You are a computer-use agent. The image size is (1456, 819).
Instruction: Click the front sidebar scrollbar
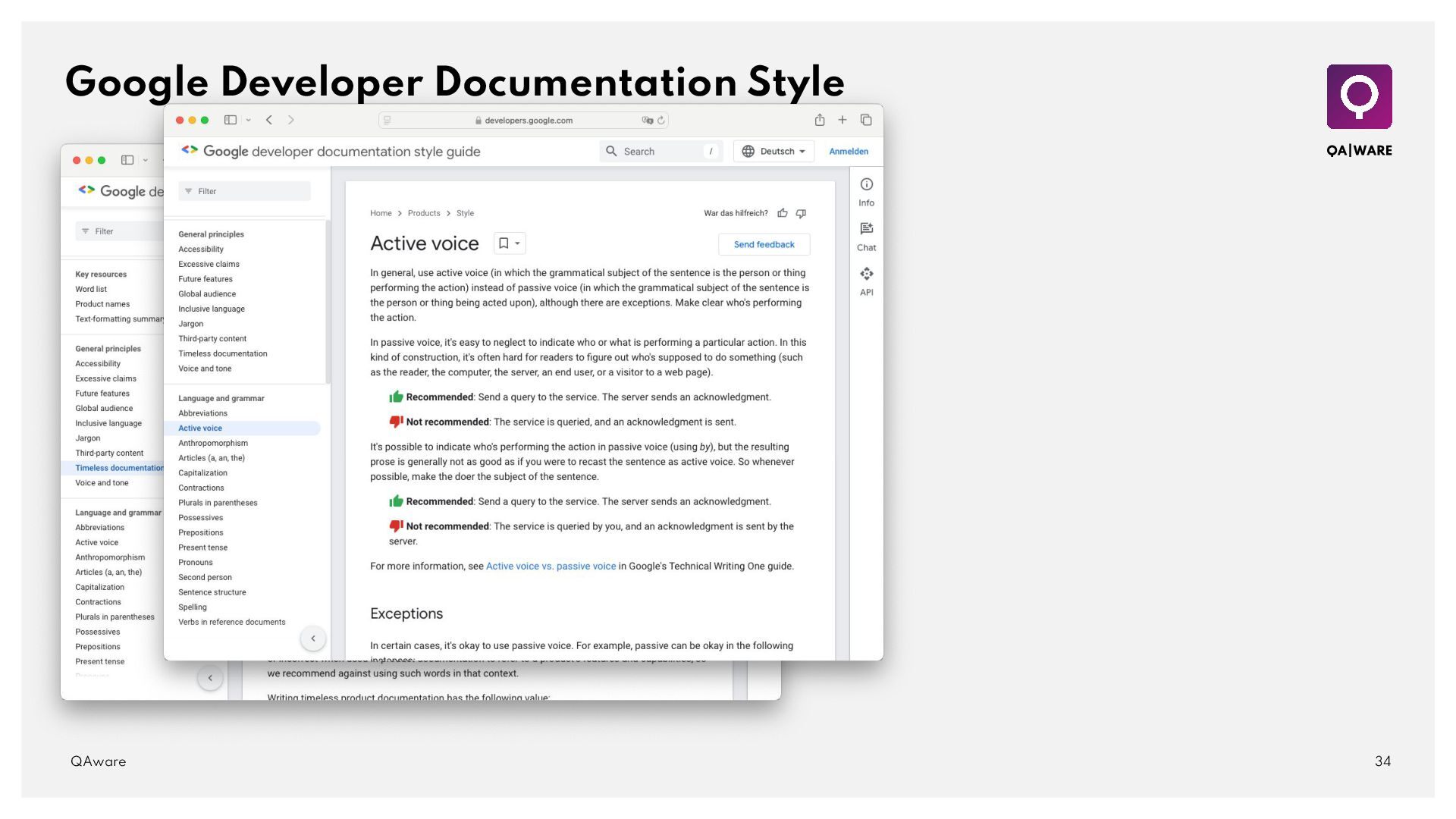pos(328,303)
